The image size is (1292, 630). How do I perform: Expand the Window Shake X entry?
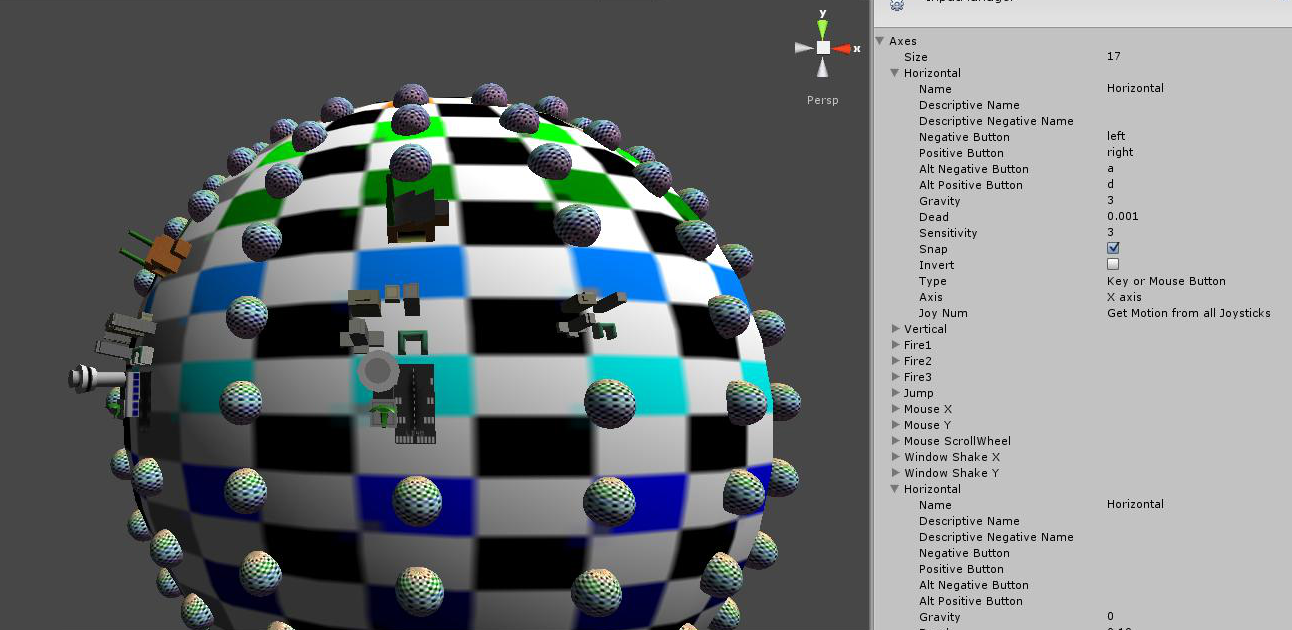click(x=895, y=457)
